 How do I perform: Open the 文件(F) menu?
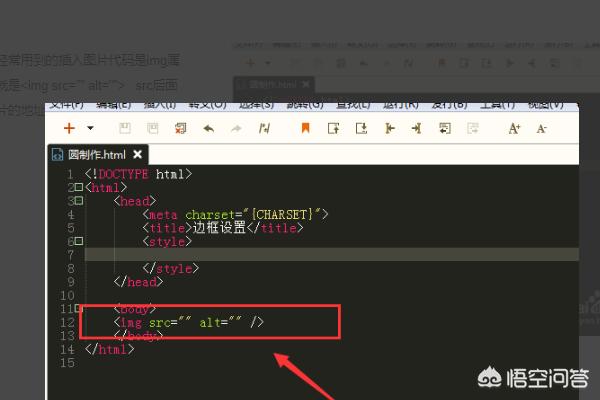click(66, 105)
